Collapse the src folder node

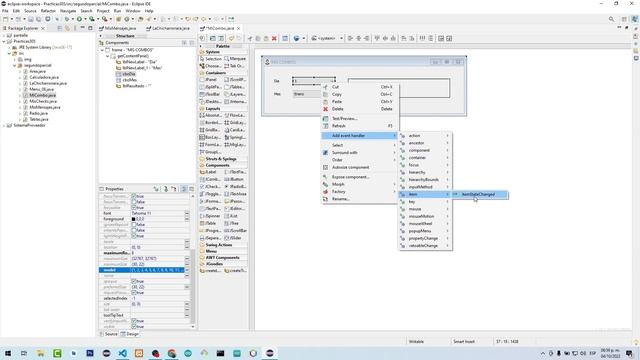click(x=9, y=53)
